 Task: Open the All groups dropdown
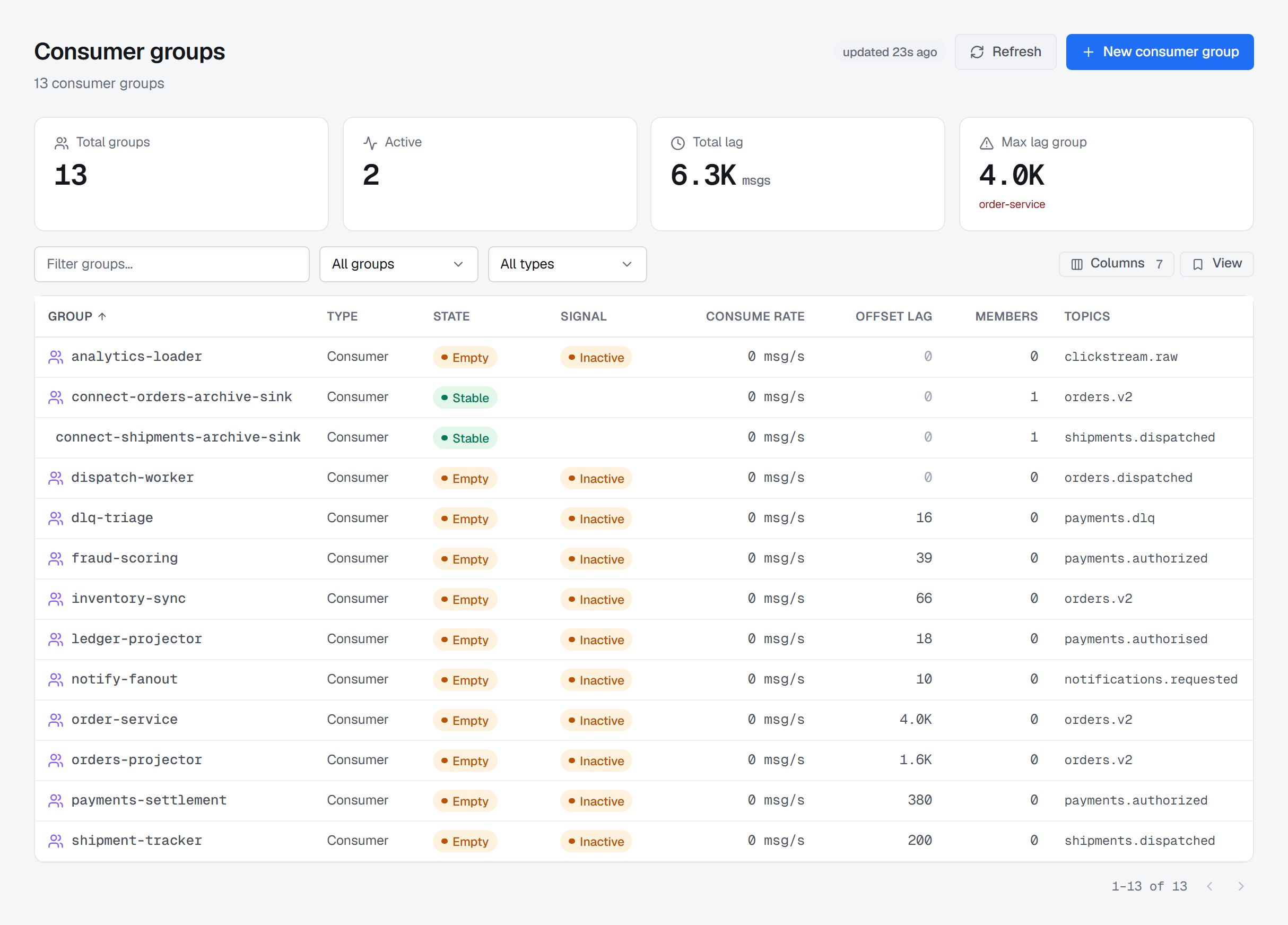(399, 264)
